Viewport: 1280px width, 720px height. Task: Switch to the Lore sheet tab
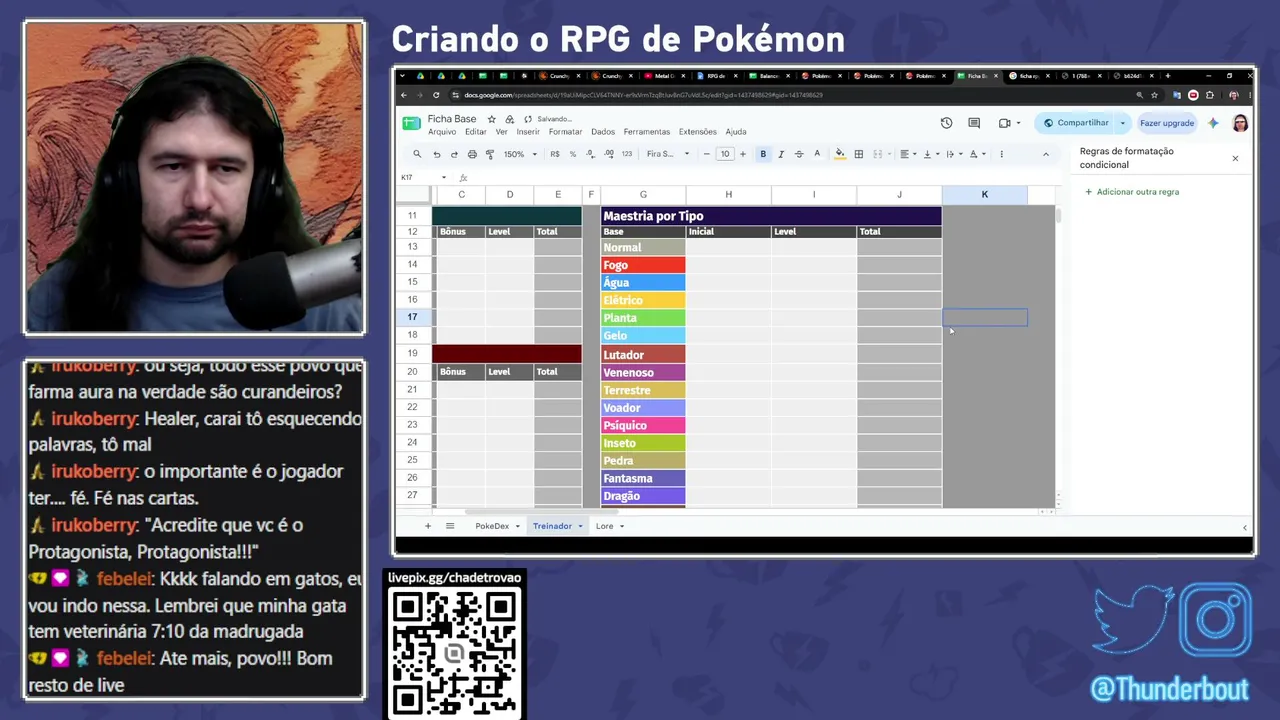tap(604, 526)
